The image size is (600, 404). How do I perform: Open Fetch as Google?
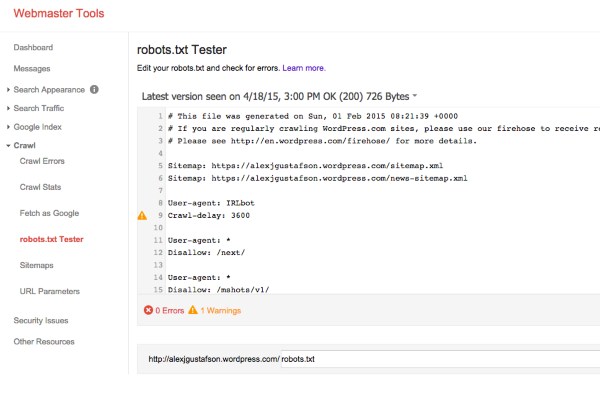pos(49,213)
